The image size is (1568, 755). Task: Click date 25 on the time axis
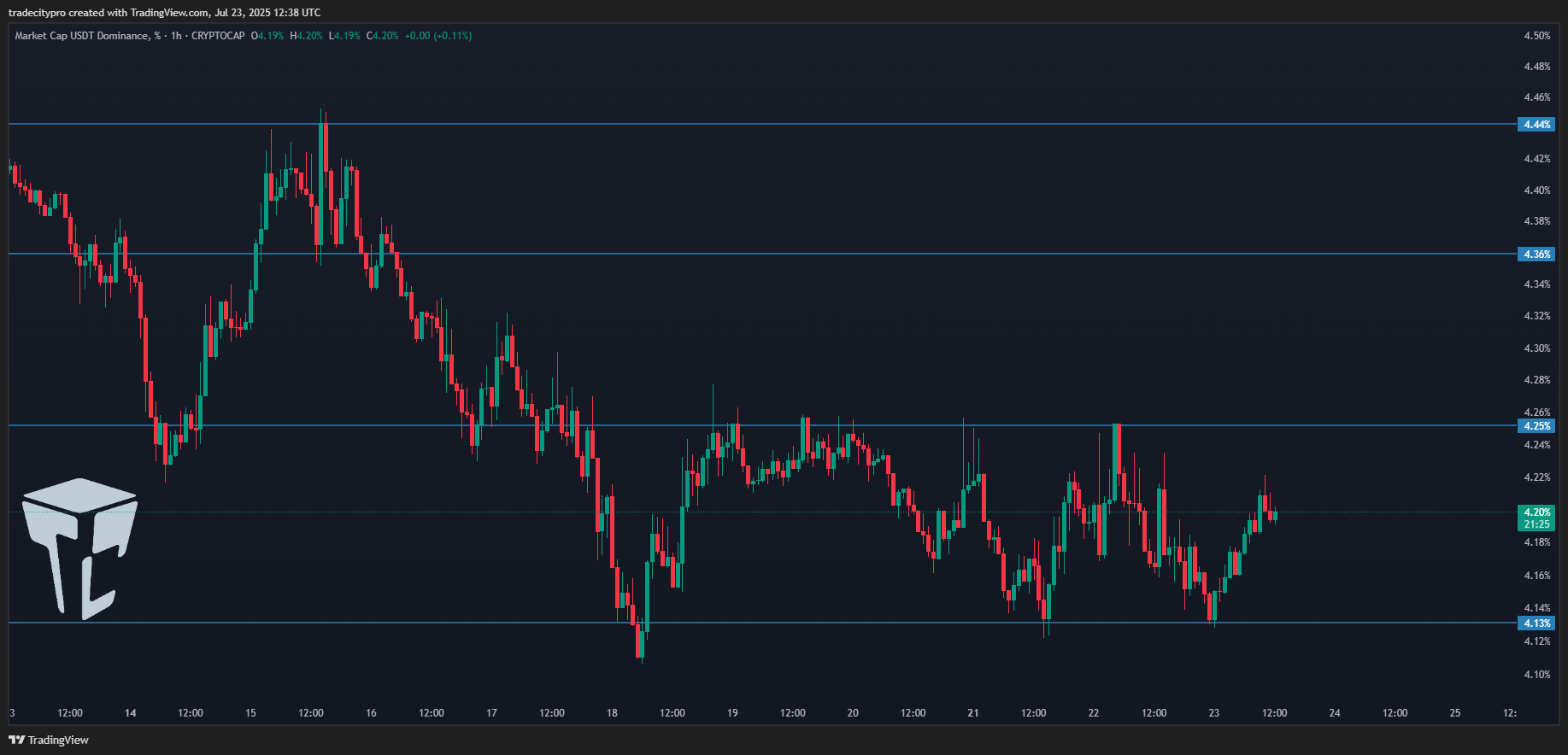[1455, 713]
